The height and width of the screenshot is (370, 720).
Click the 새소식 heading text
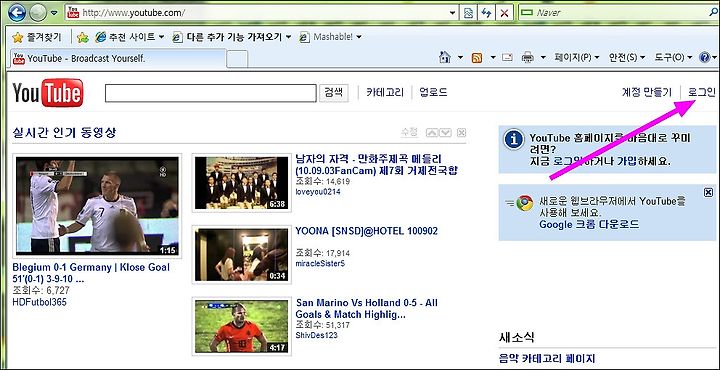(517, 338)
